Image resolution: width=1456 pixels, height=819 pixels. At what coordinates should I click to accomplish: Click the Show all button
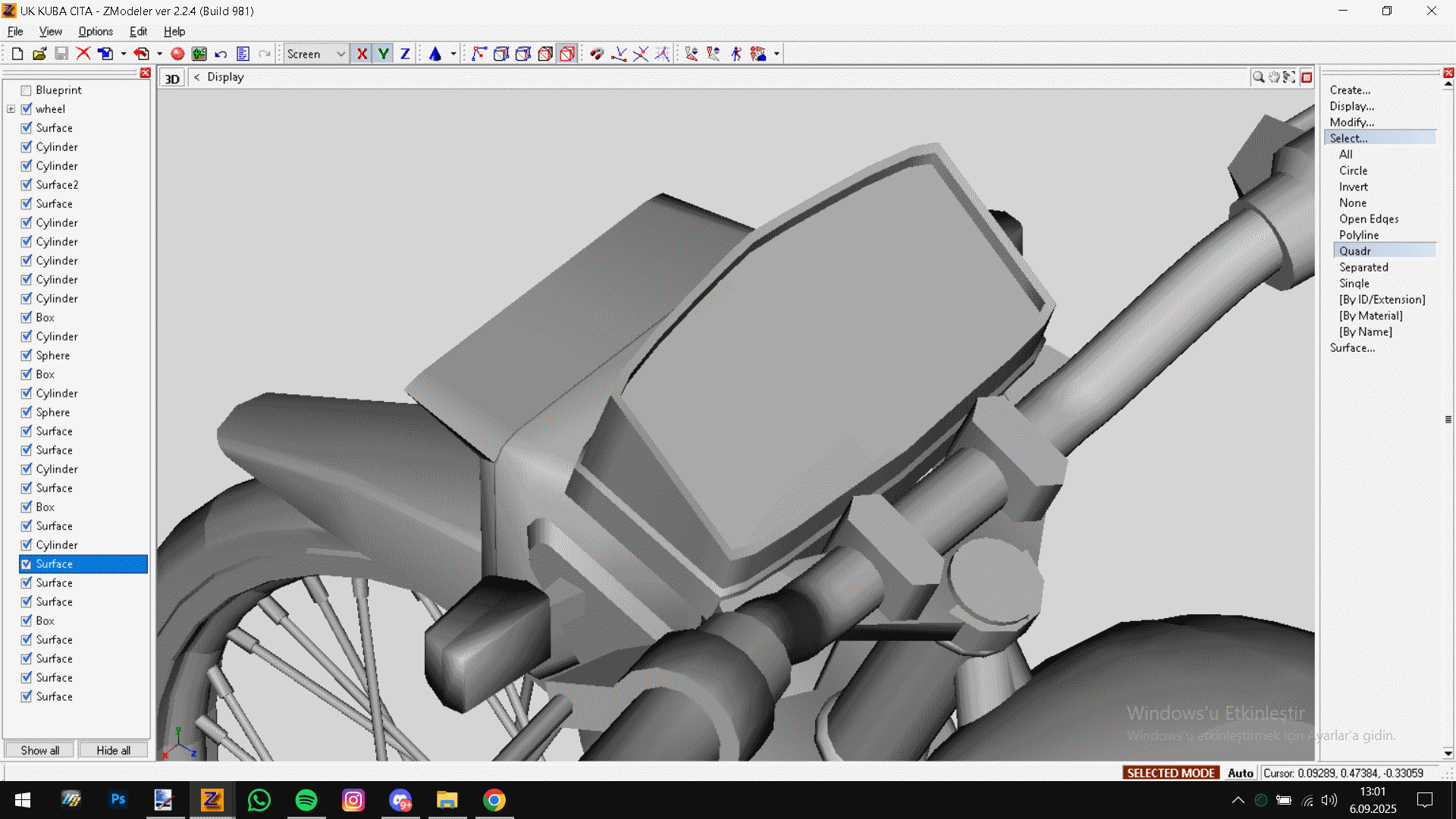(39, 750)
